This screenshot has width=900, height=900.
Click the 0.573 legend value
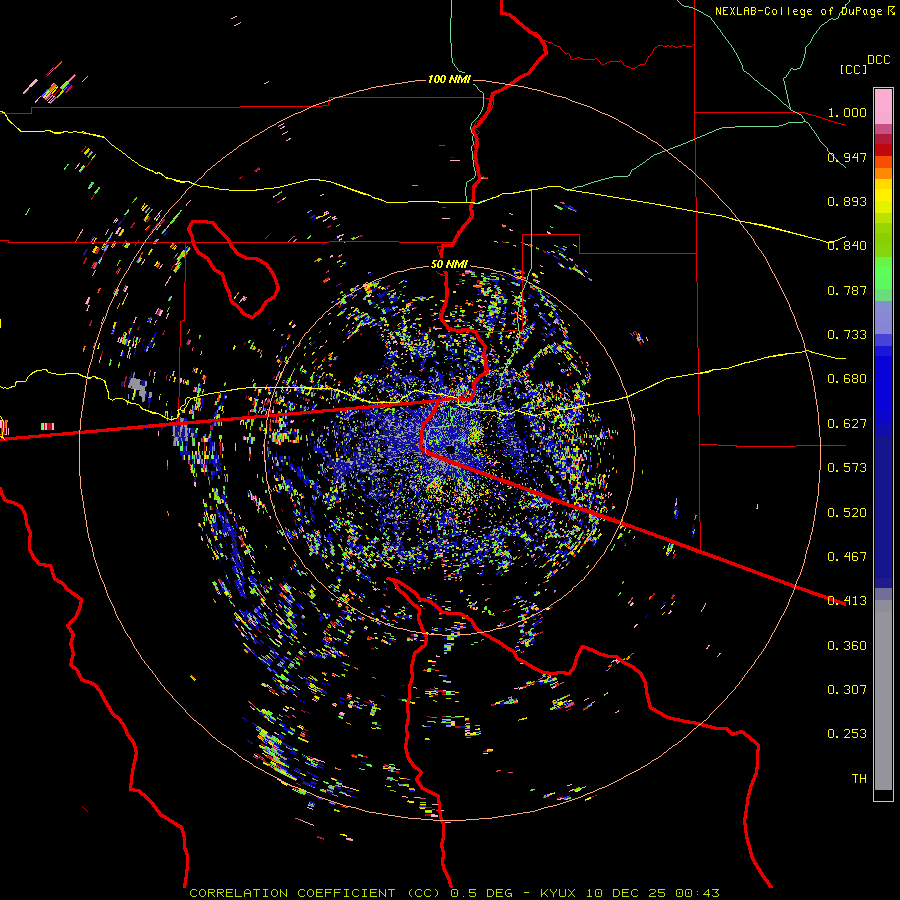click(847, 468)
